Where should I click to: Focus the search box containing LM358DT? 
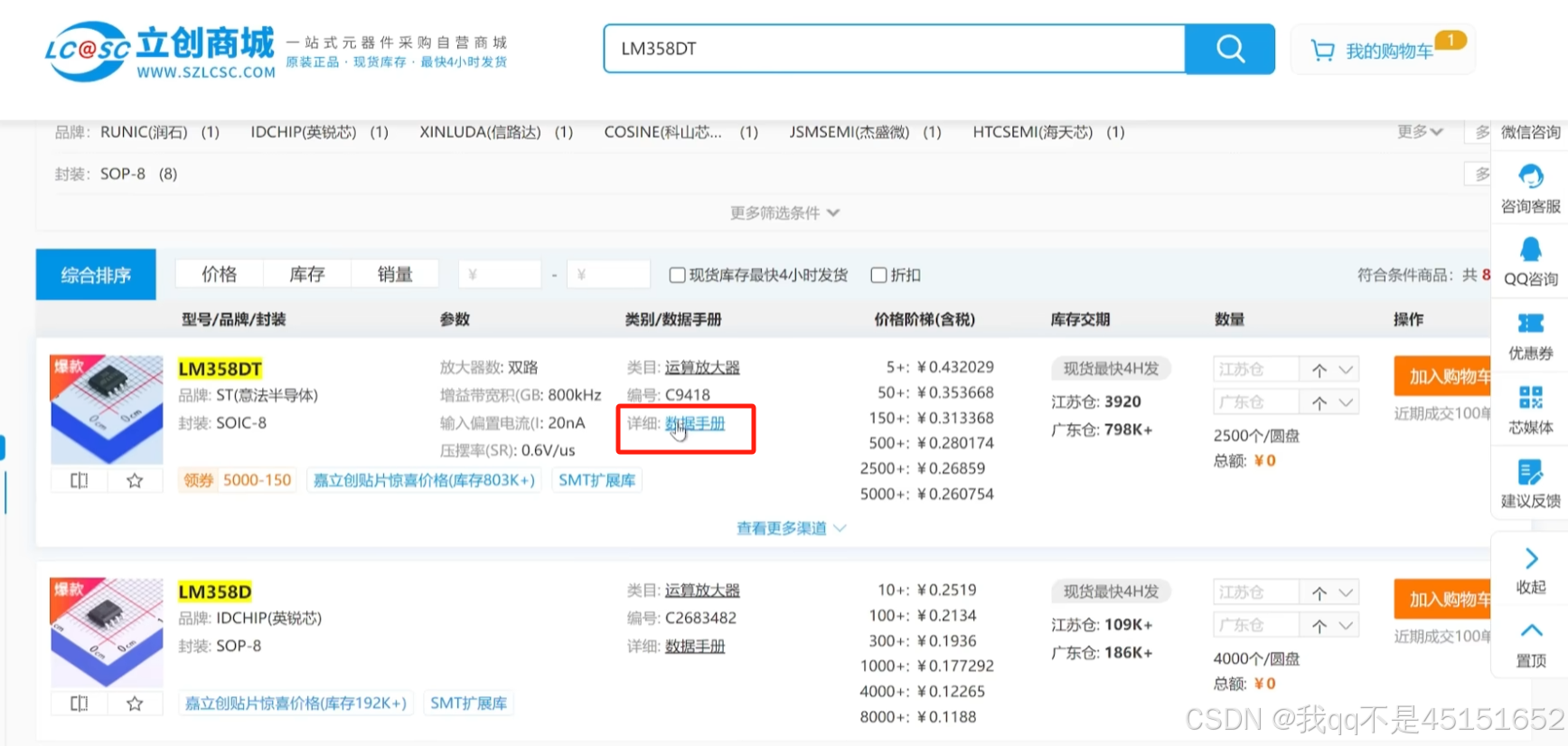[895, 49]
